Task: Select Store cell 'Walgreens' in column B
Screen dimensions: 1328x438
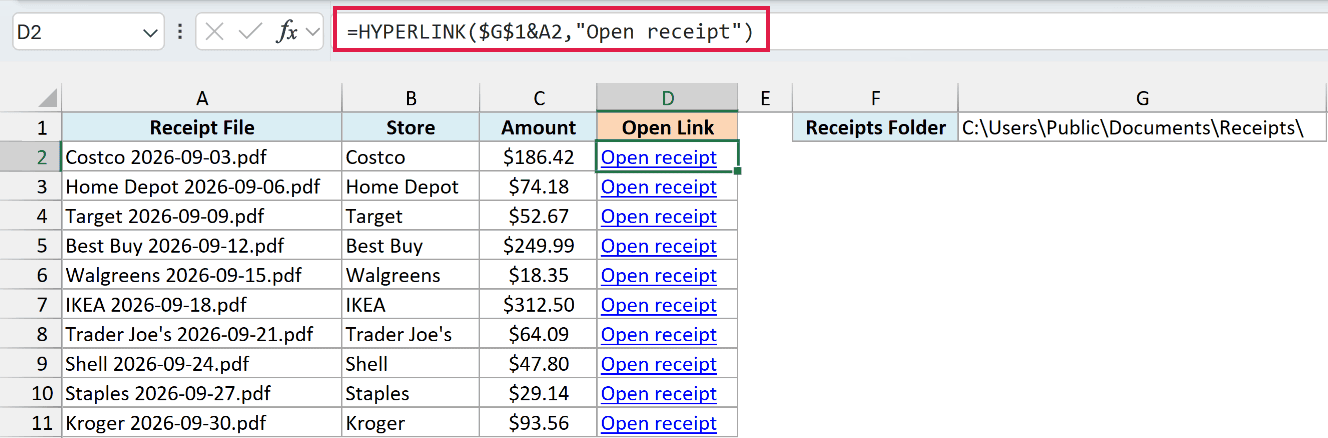Action: click(410, 275)
